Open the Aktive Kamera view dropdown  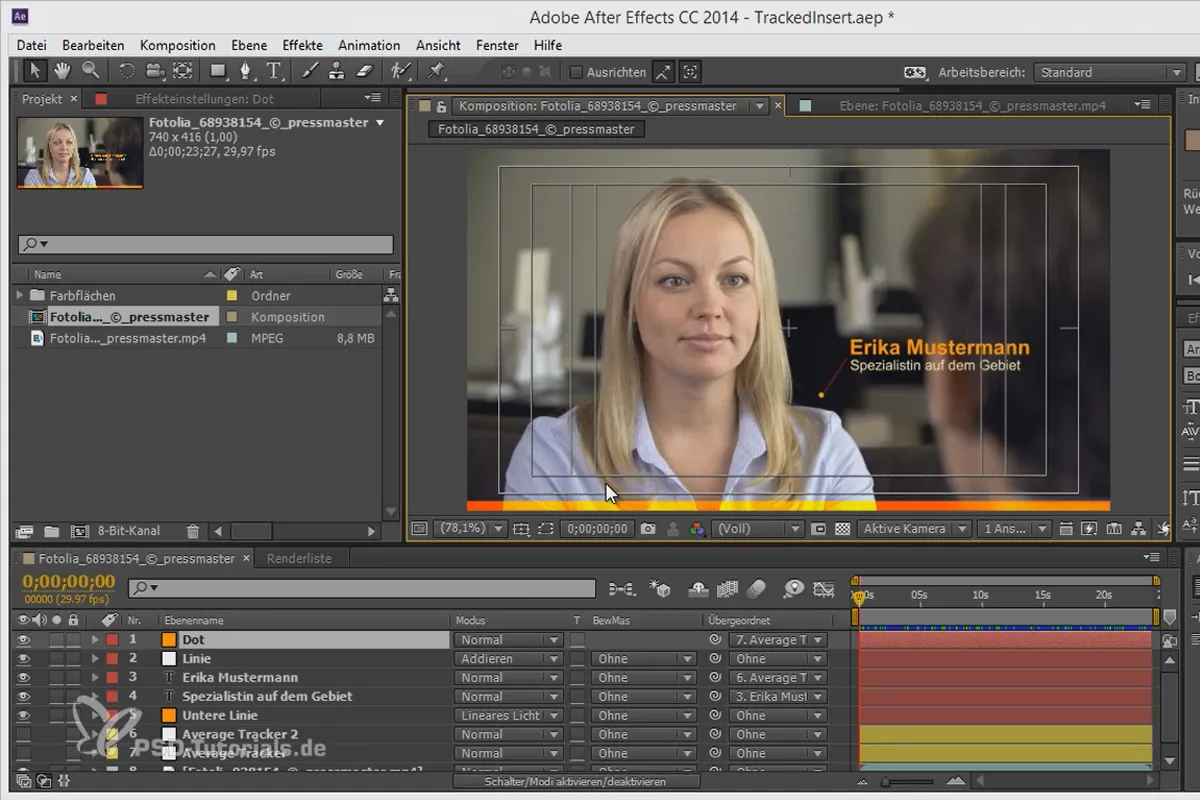[x=914, y=529]
